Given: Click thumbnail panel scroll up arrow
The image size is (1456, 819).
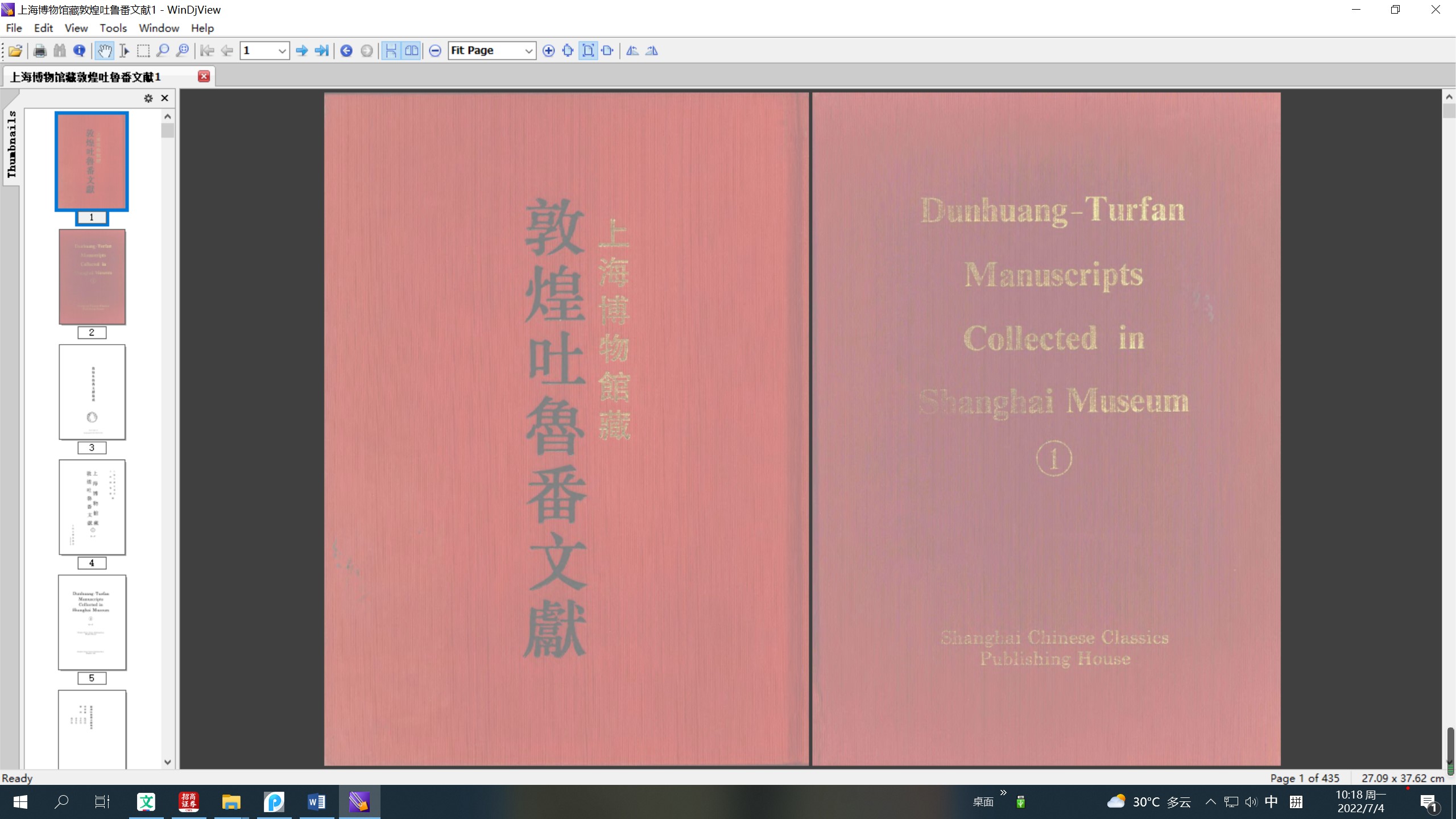Looking at the screenshot, I should [x=167, y=117].
